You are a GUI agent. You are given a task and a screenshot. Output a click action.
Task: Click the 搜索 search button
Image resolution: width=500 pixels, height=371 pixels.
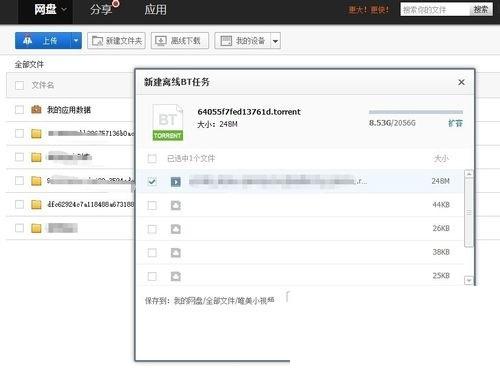(481, 10)
